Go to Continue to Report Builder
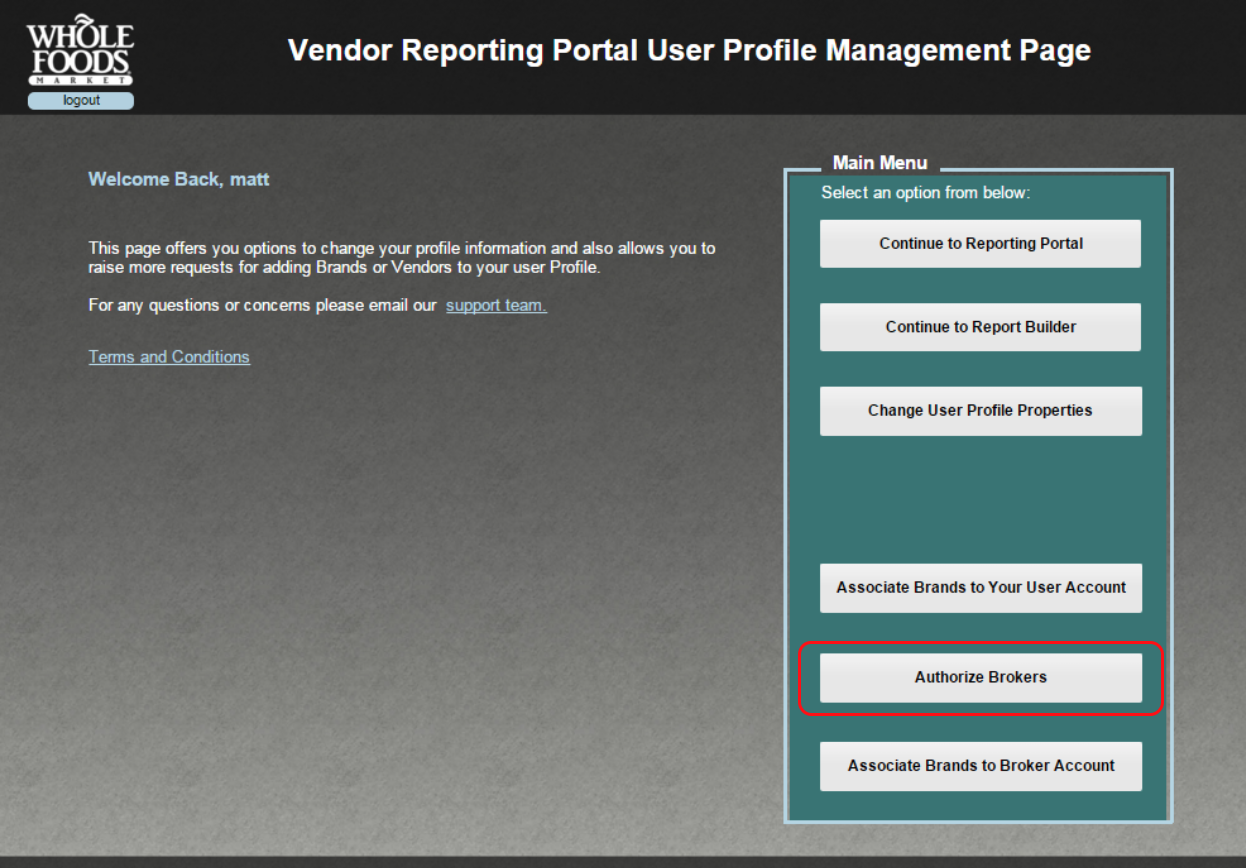This screenshot has height=868, width=1246. 980,327
